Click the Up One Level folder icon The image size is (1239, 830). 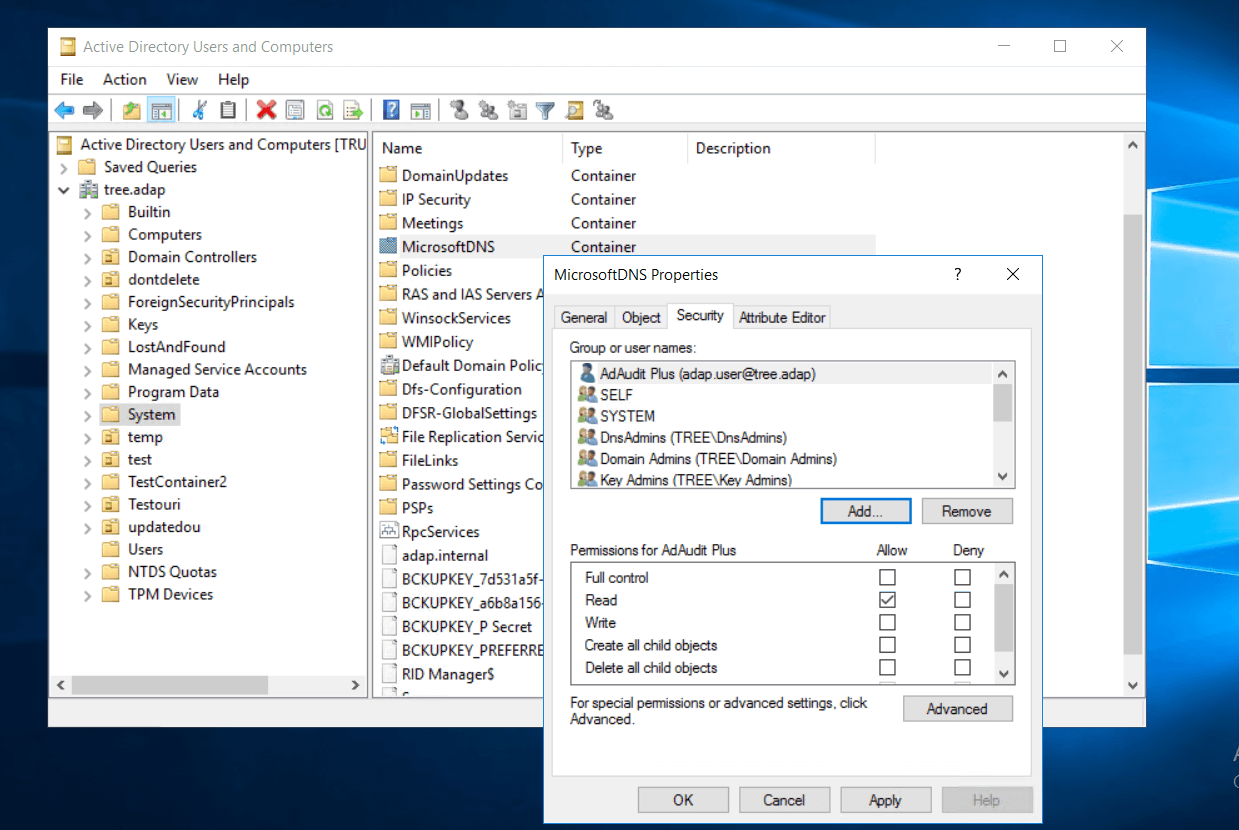click(131, 110)
